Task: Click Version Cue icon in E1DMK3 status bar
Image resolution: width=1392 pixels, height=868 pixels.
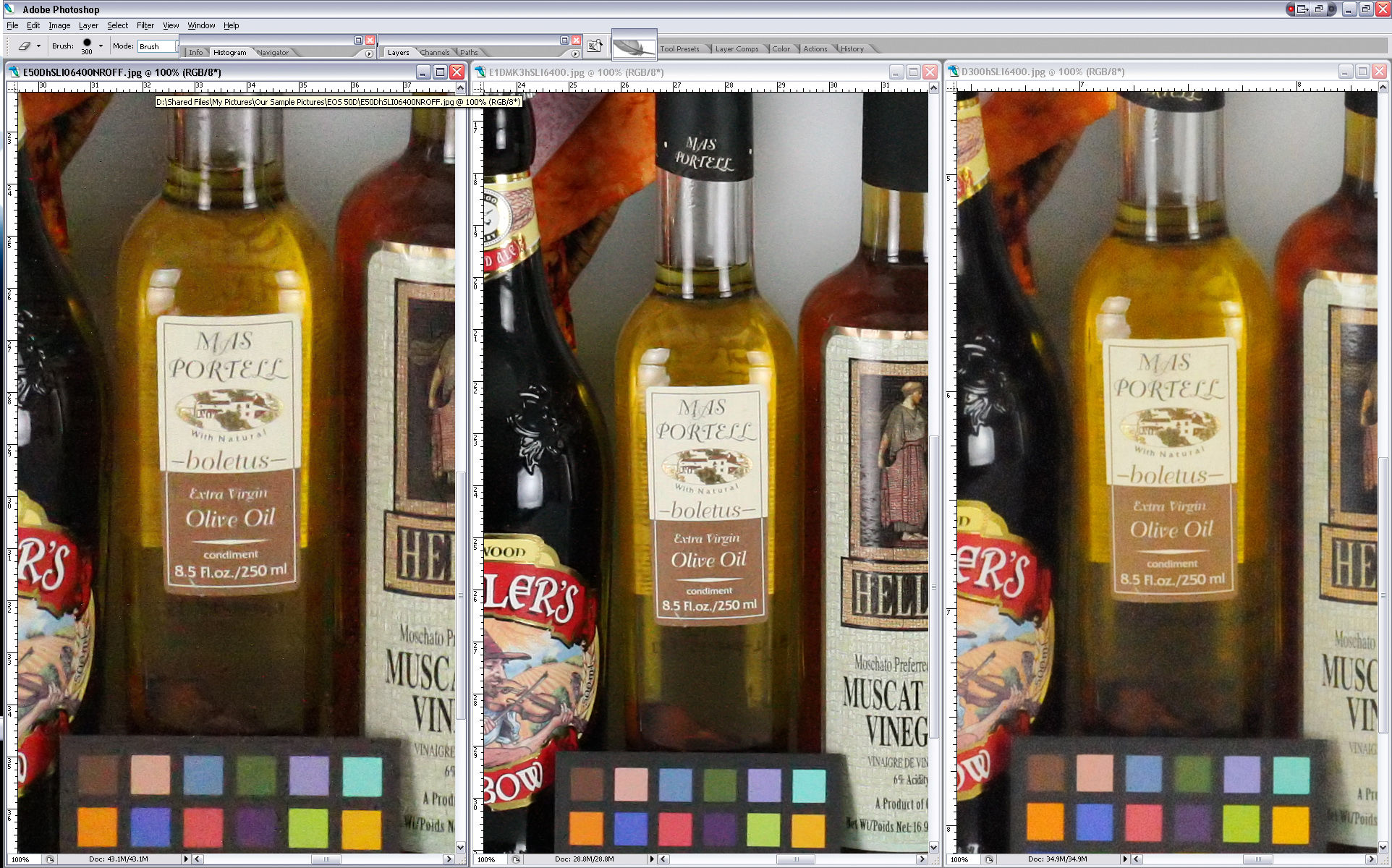Action: (x=516, y=859)
